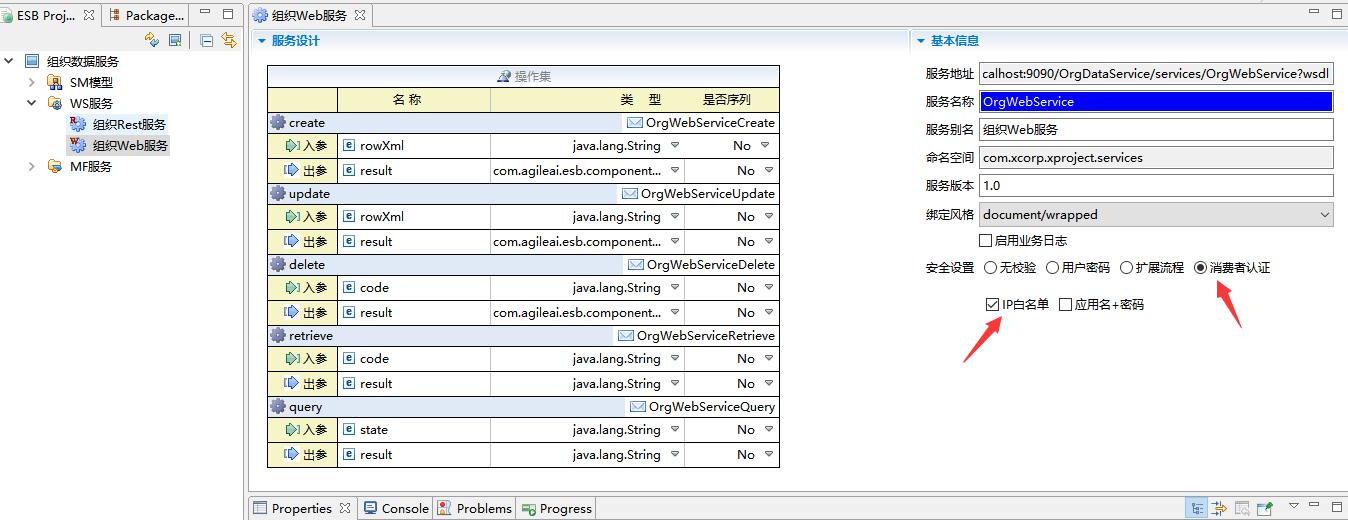Screen dimensions: 1348x520
Task: Open 是否序列 dropdown for create rowXml
Action: [x=765, y=145]
